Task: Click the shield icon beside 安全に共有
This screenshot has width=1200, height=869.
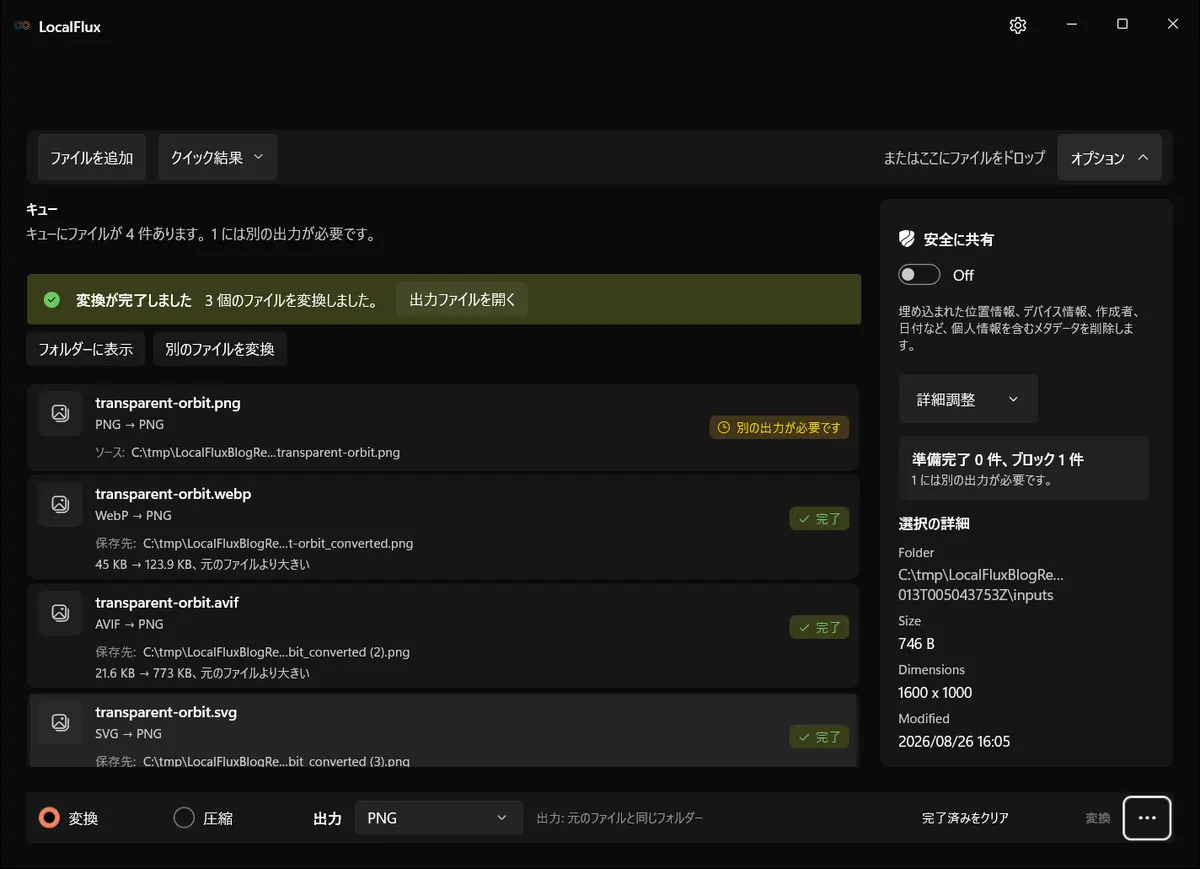Action: click(x=907, y=239)
